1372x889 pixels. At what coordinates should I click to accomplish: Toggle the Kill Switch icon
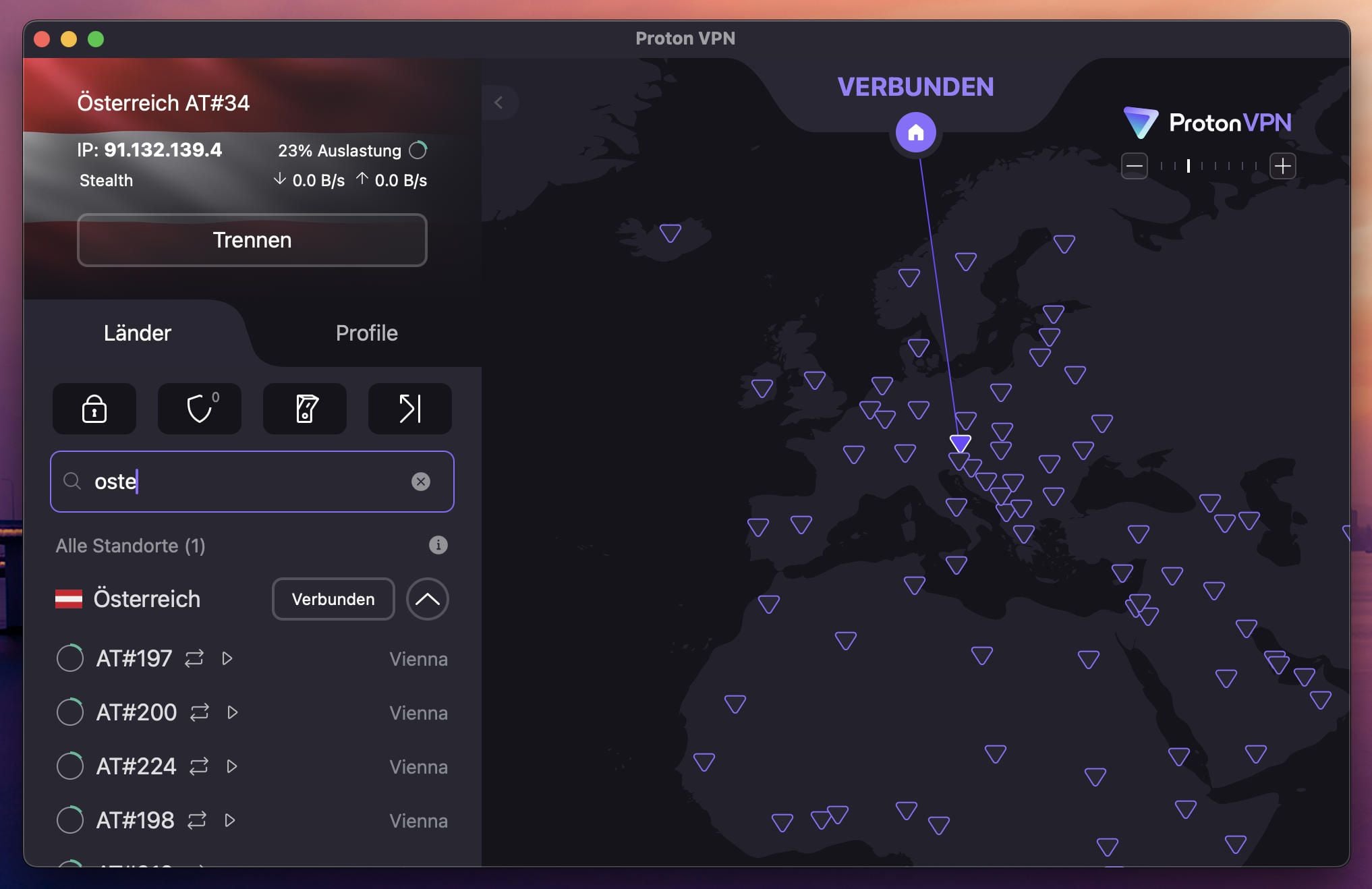click(x=305, y=409)
